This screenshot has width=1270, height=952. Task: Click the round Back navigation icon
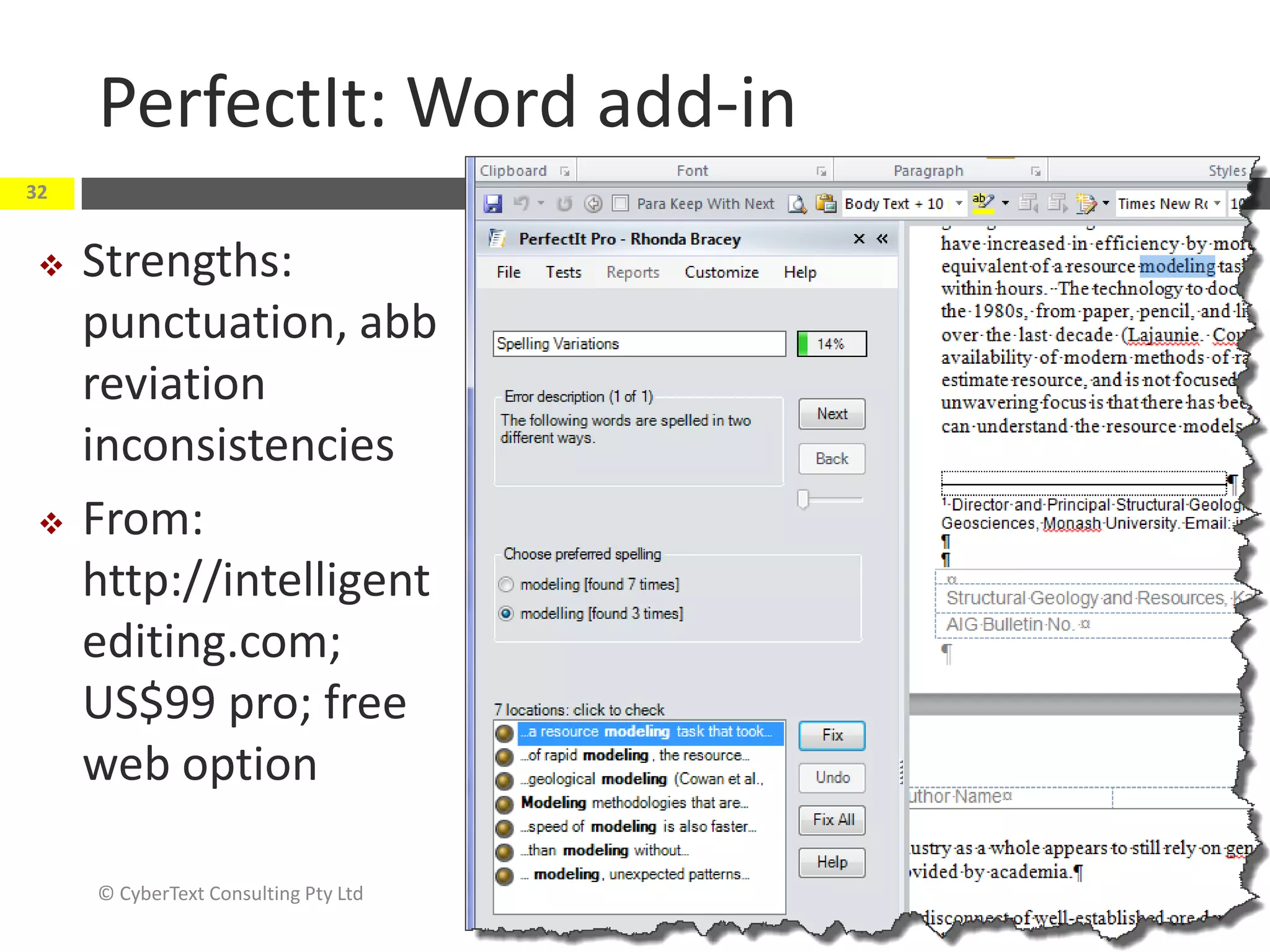point(593,203)
